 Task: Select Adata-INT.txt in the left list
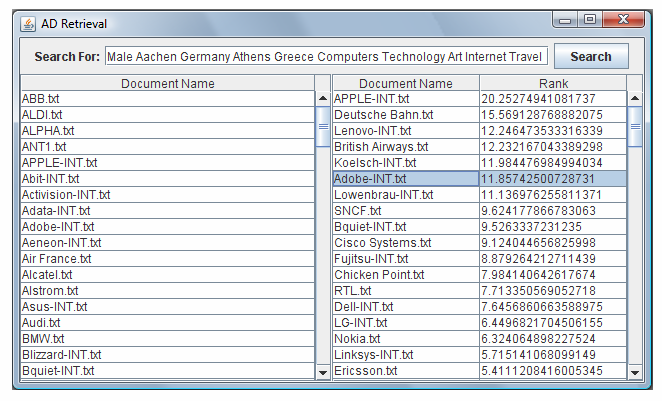(168, 211)
